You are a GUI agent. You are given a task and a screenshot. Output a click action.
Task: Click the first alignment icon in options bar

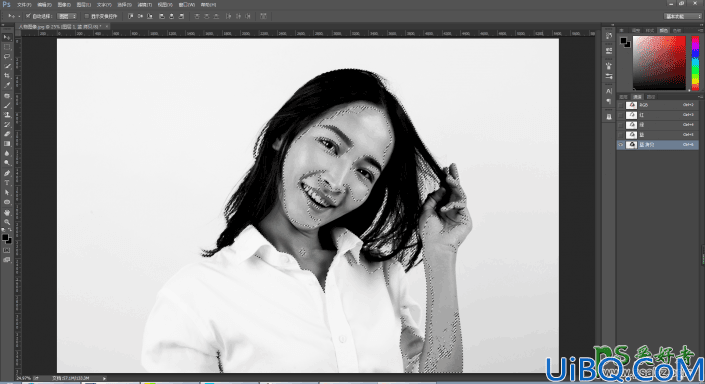(130, 16)
